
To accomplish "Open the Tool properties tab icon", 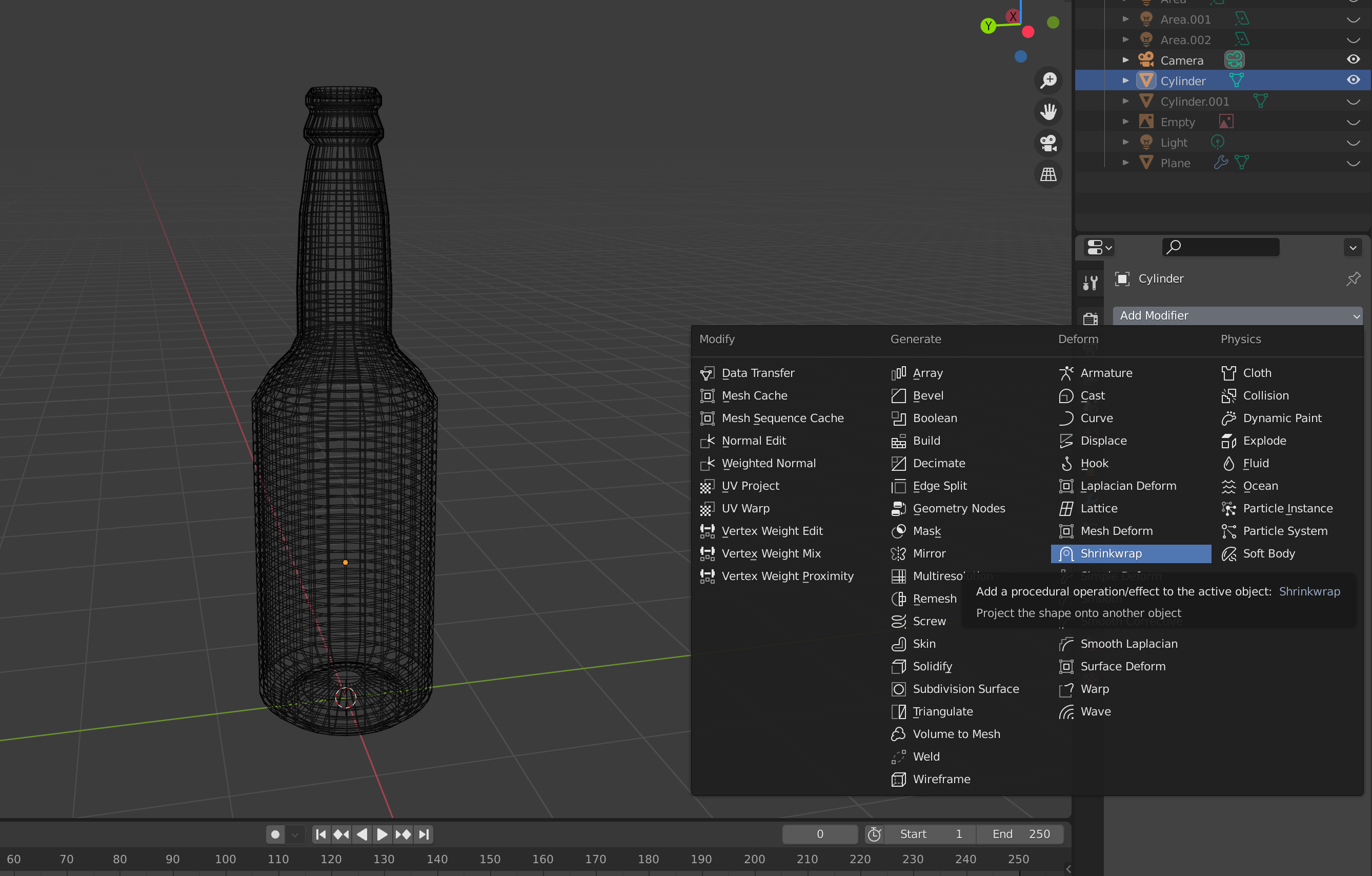I will (1090, 282).
